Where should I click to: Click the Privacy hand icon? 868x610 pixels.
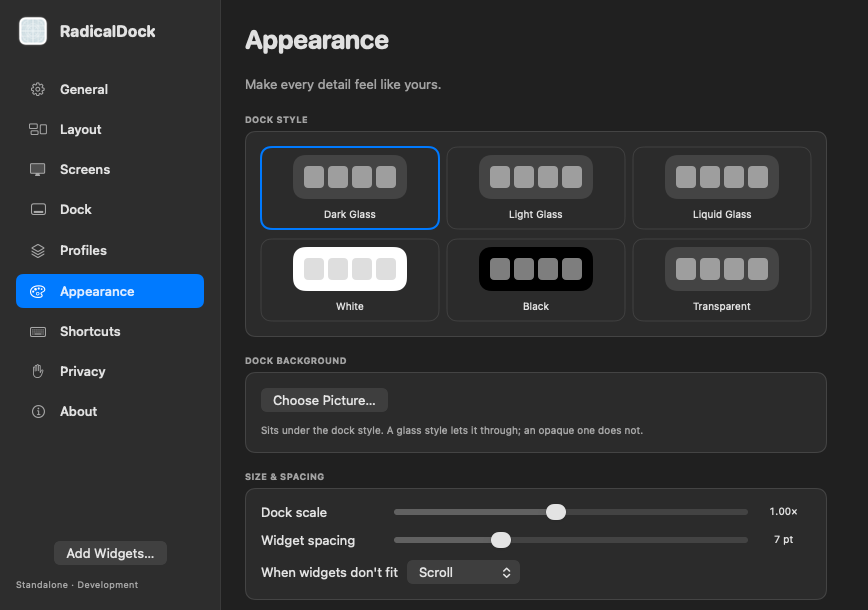(x=38, y=371)
